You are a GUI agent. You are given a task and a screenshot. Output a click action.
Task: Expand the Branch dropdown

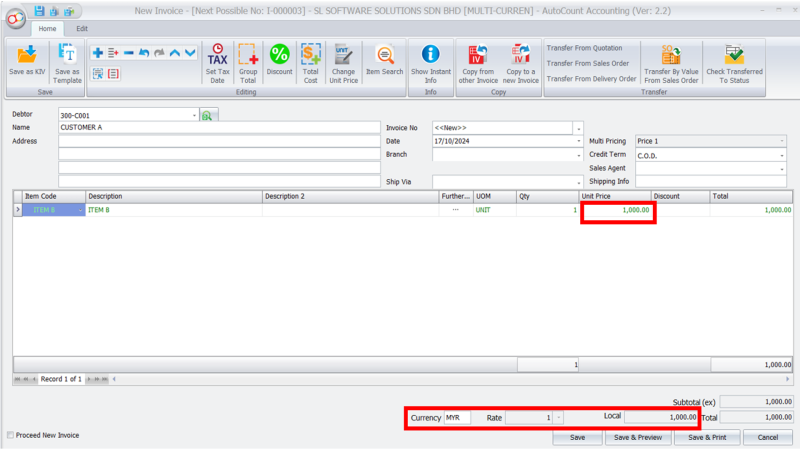(x=578, y=155)
